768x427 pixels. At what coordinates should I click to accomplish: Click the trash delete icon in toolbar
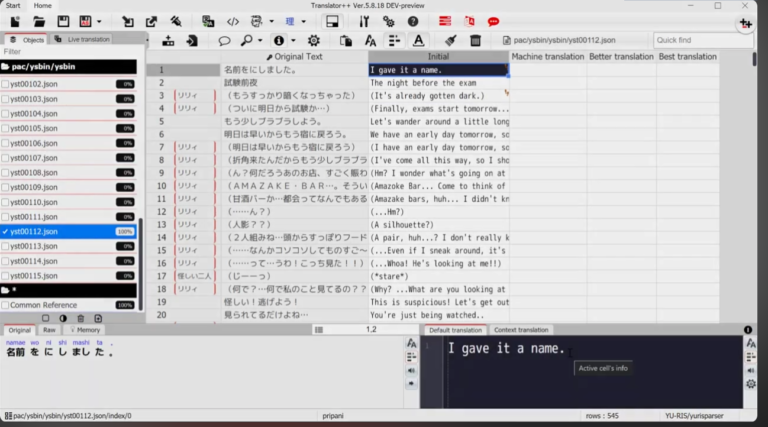coord(475,40)
